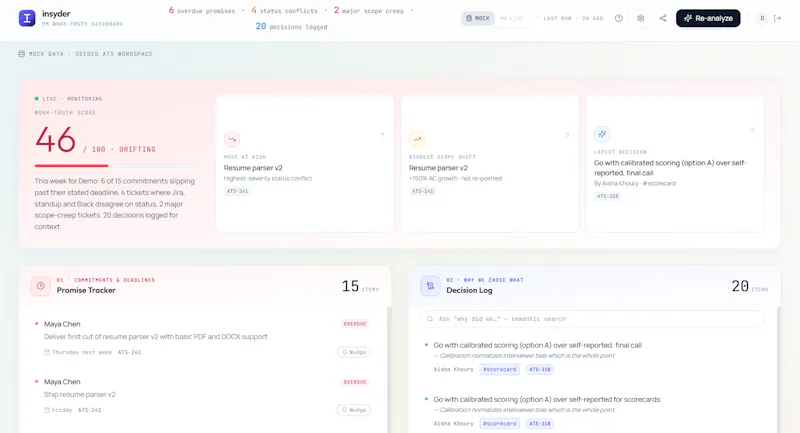The width and height of the screenshot is (800, 433).
Task: Click the 2 major scope creep stat
Action: tap(368, 10)
